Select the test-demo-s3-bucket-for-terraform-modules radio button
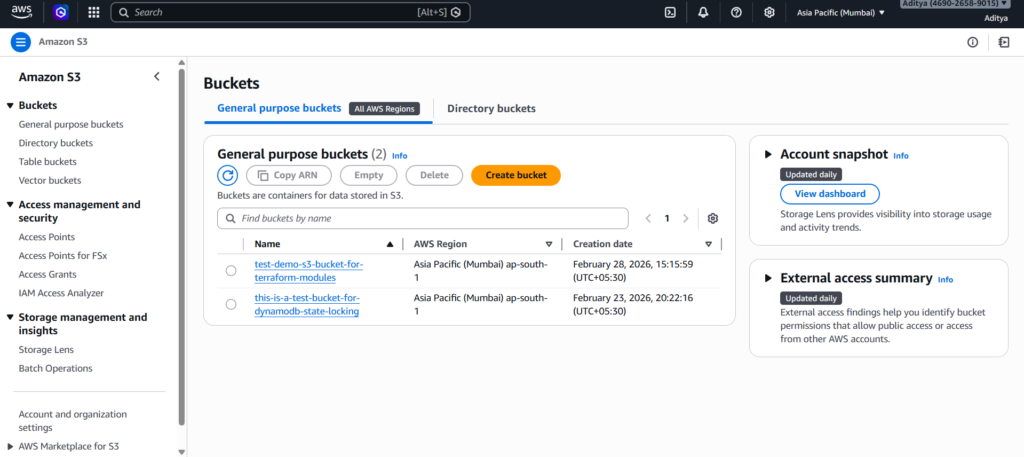 pos(231,271)
